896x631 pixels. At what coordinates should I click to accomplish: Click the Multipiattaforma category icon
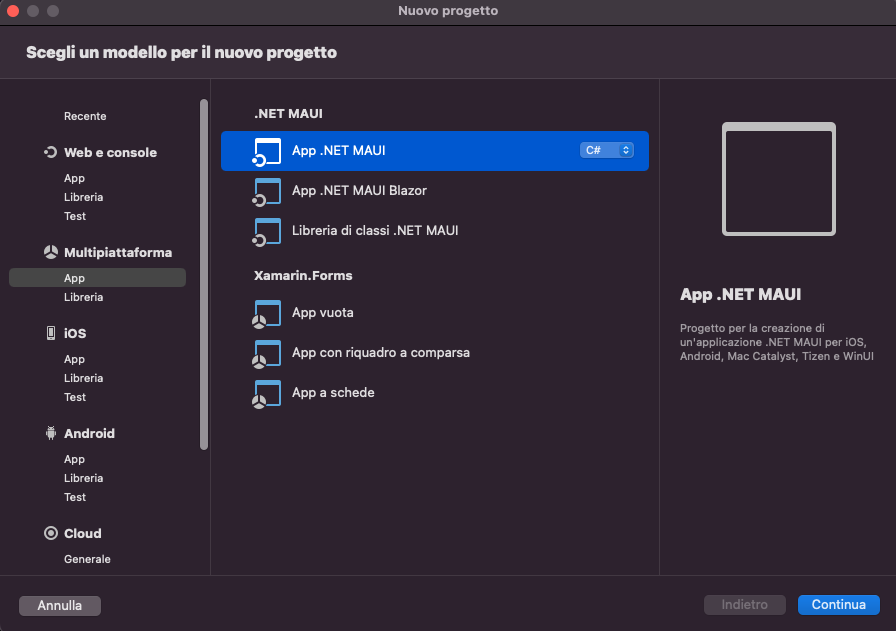coord(51,252)
